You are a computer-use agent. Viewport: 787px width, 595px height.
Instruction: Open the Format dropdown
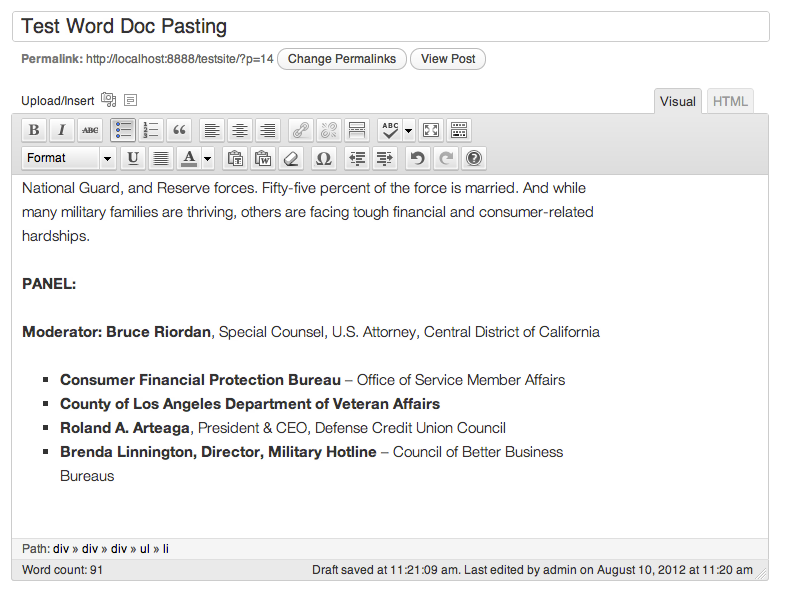tap(69, 158)
